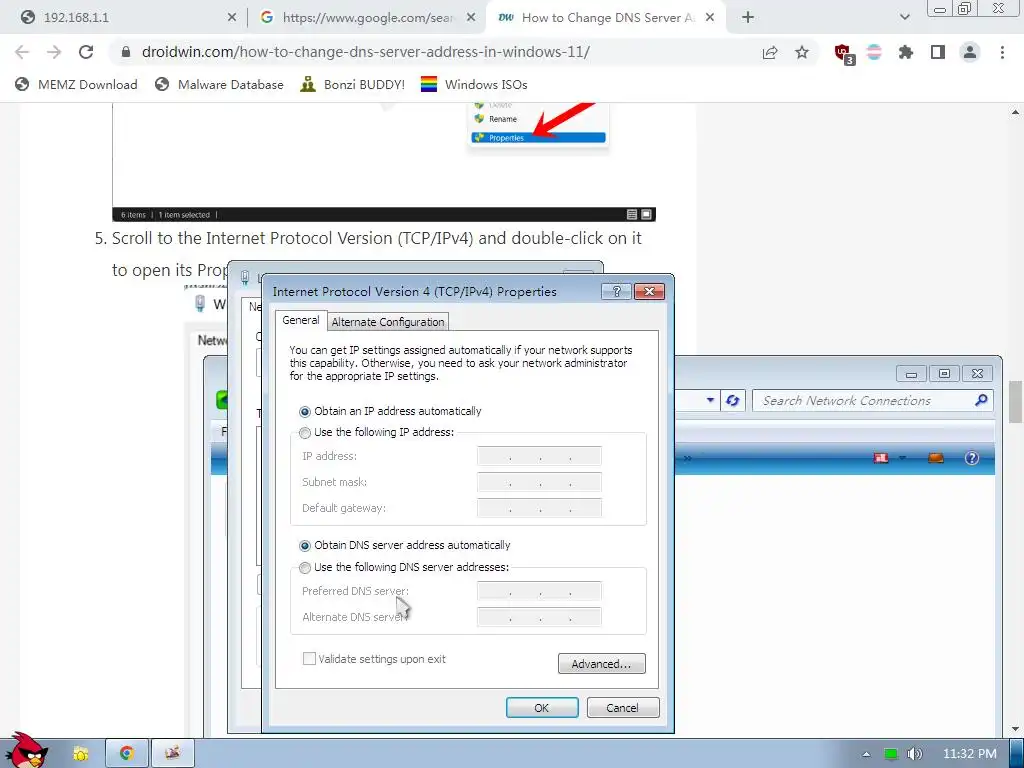The width and height of the screenshot is (1024, 768).
Task: Open Bonzi BUDDY! bookmark
Action: [353, 84]
